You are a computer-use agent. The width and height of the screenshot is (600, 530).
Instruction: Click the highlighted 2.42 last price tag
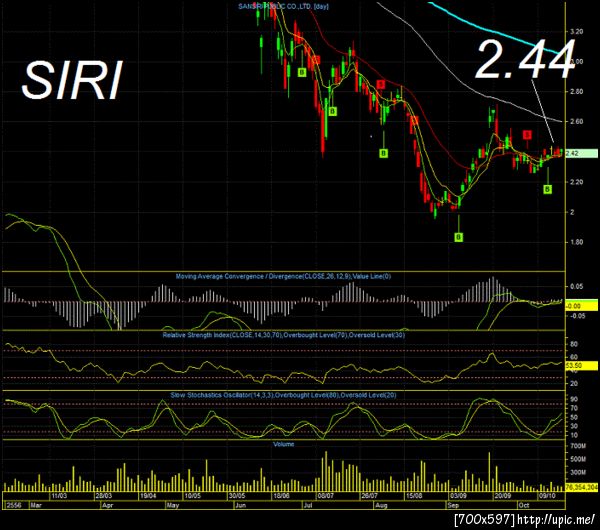581,153
